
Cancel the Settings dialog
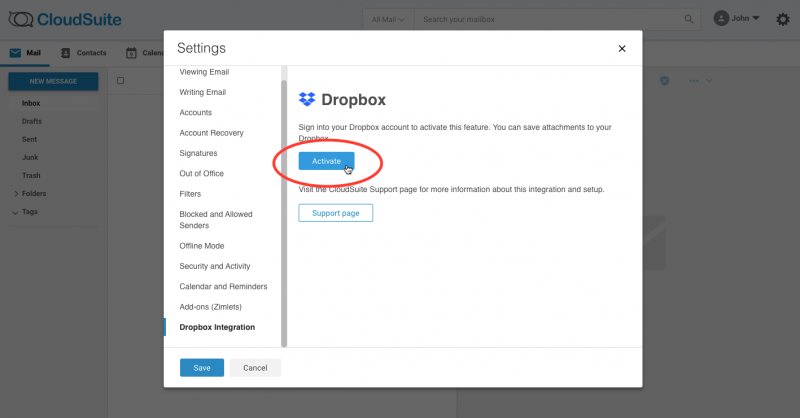[x=255, y=367]
